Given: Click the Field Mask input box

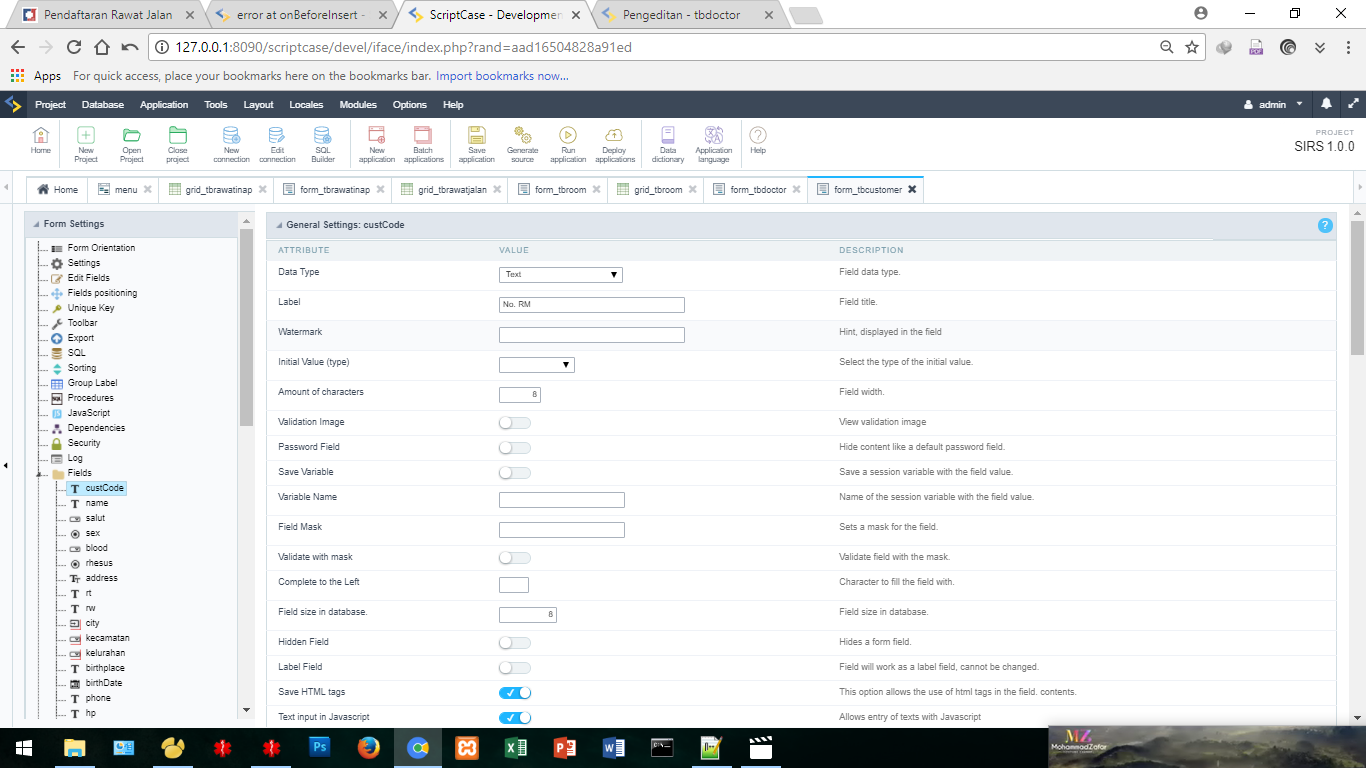Looking at the screenshot, I should (562, 530).
